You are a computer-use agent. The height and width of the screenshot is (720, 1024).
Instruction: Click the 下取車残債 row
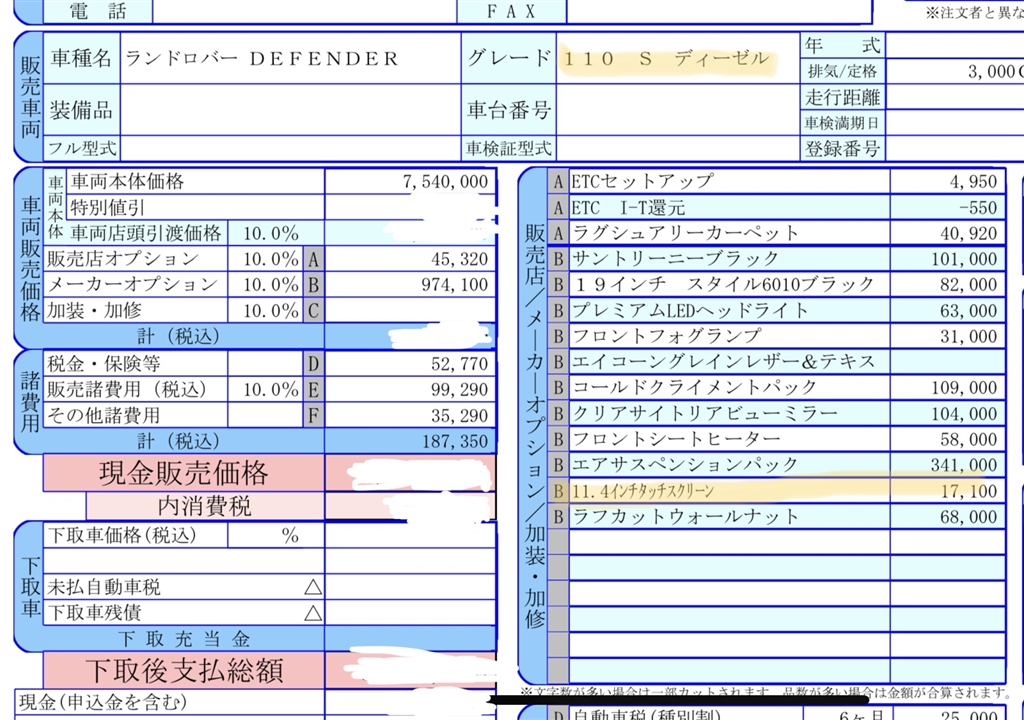pyautogui.click(x=185, y=613)
